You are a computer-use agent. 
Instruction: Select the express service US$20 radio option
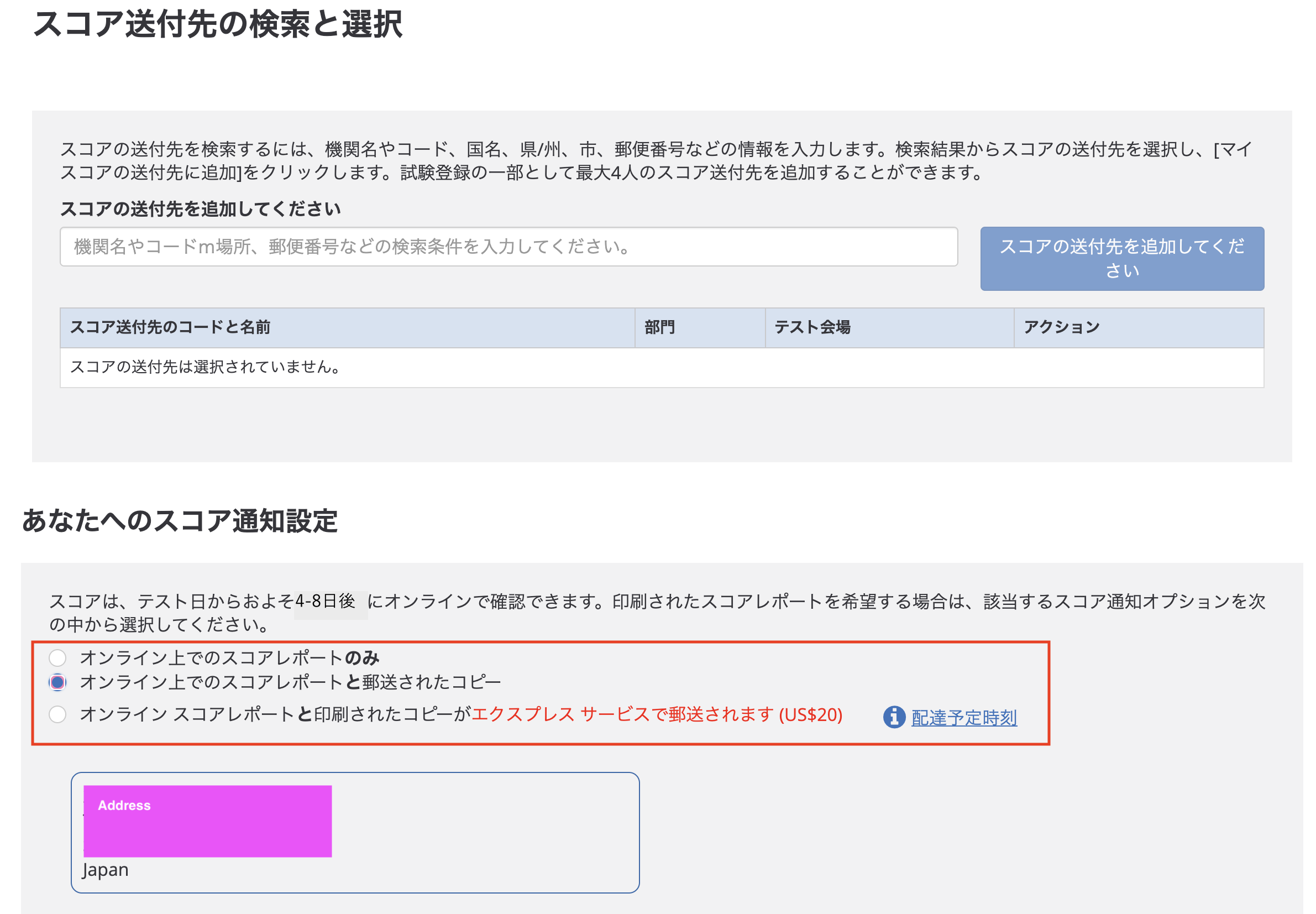57,715
